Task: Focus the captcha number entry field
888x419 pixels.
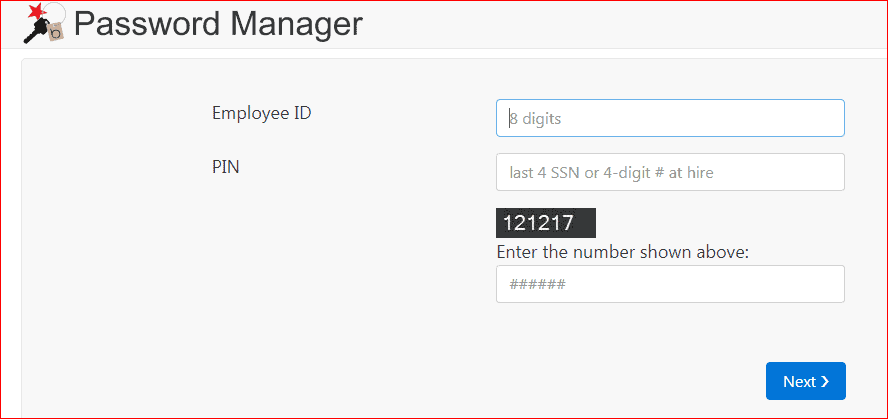Action: click(671, 284)
